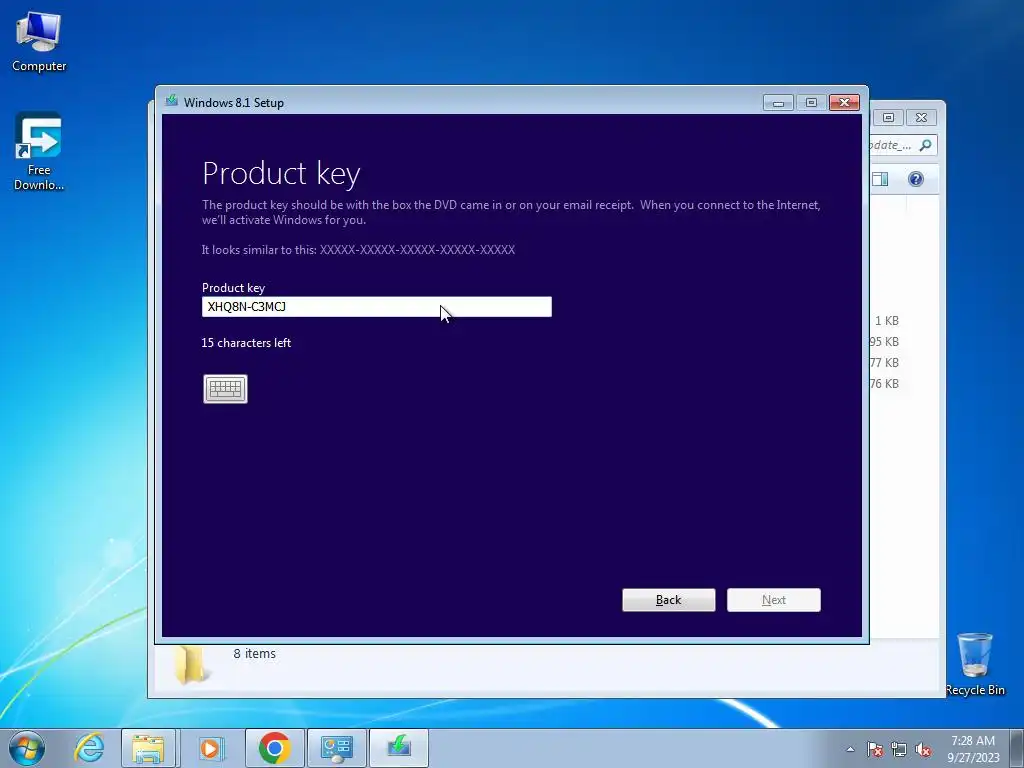This screenshot has width=1024, height=768.
Task: Open the Computer desktop icon
Action: 39,41
